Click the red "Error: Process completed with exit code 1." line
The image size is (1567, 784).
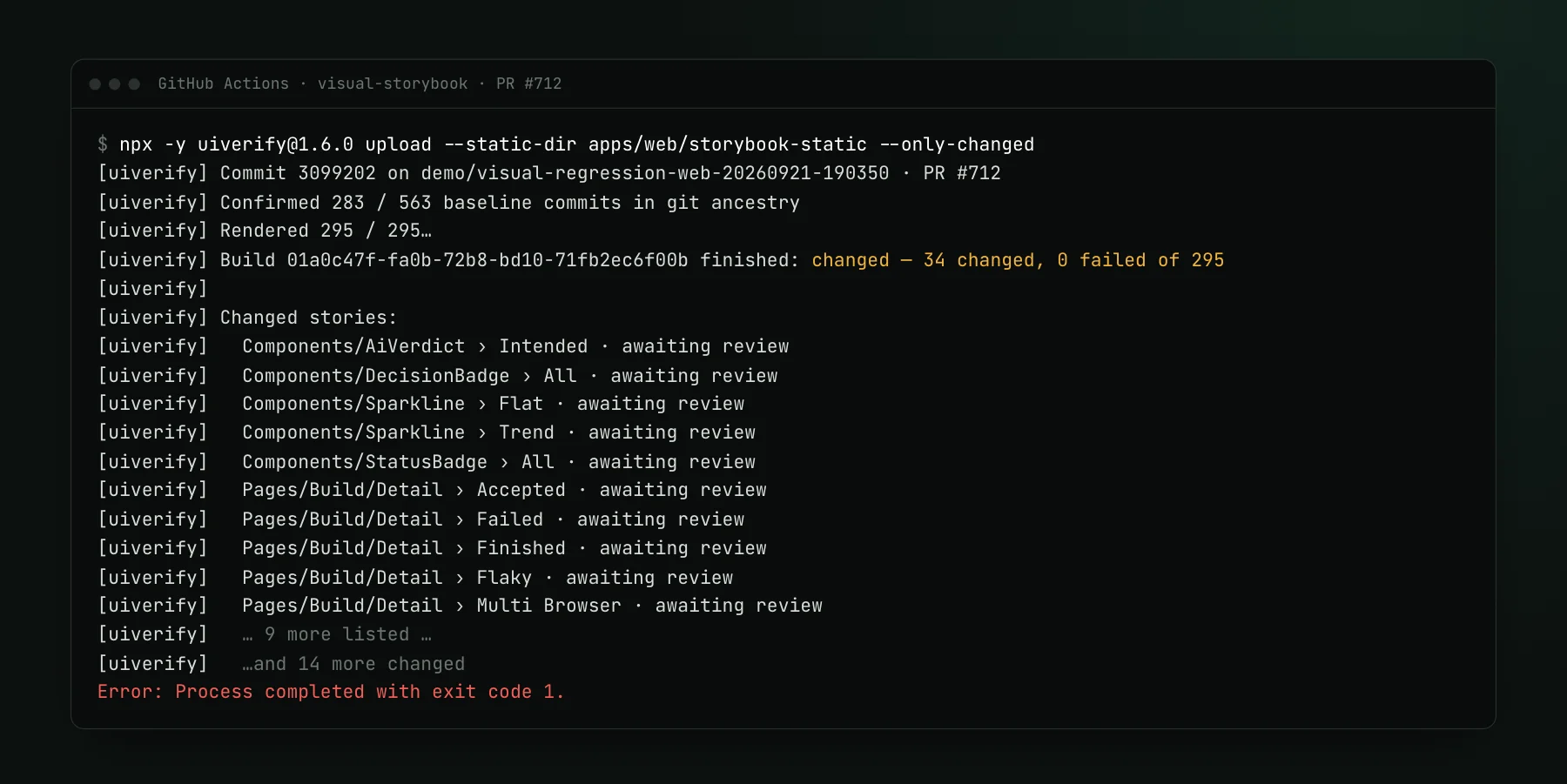[331, 692]
